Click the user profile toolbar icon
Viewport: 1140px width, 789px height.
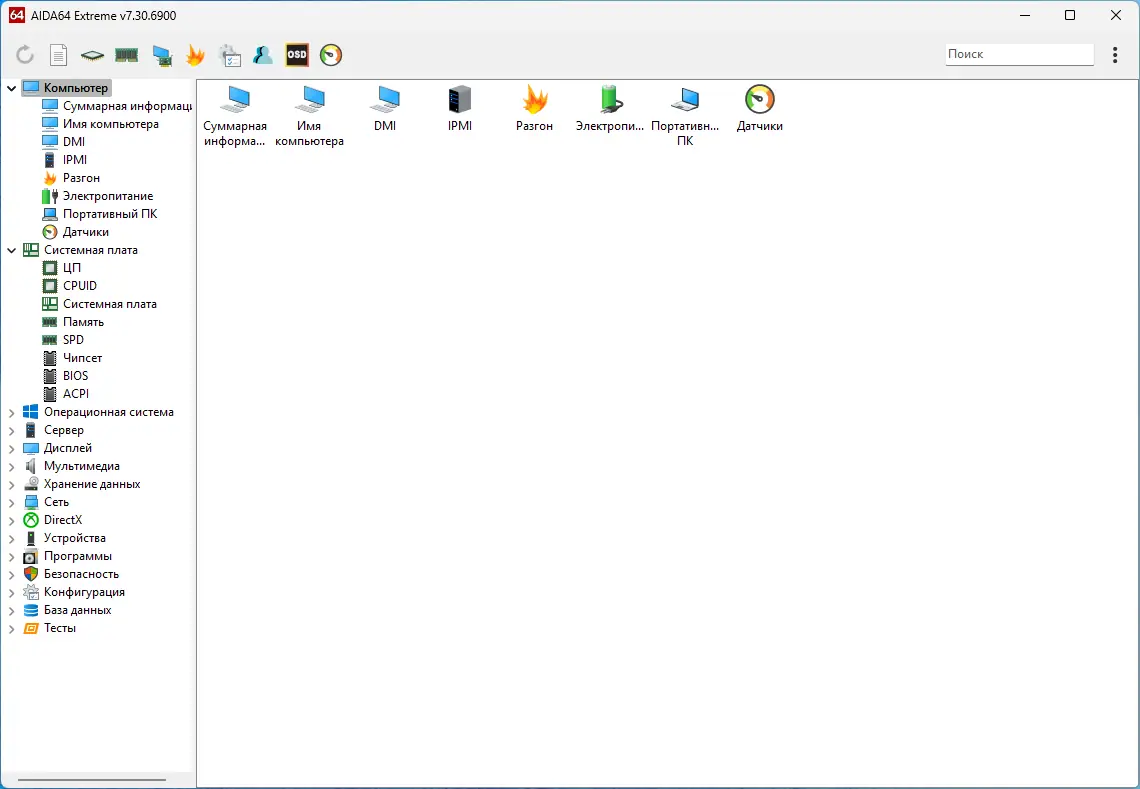point(262,55)
